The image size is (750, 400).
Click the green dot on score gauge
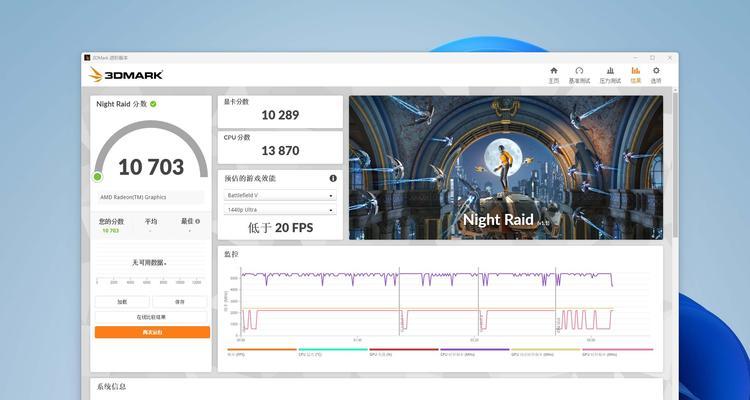coord(98,177)
